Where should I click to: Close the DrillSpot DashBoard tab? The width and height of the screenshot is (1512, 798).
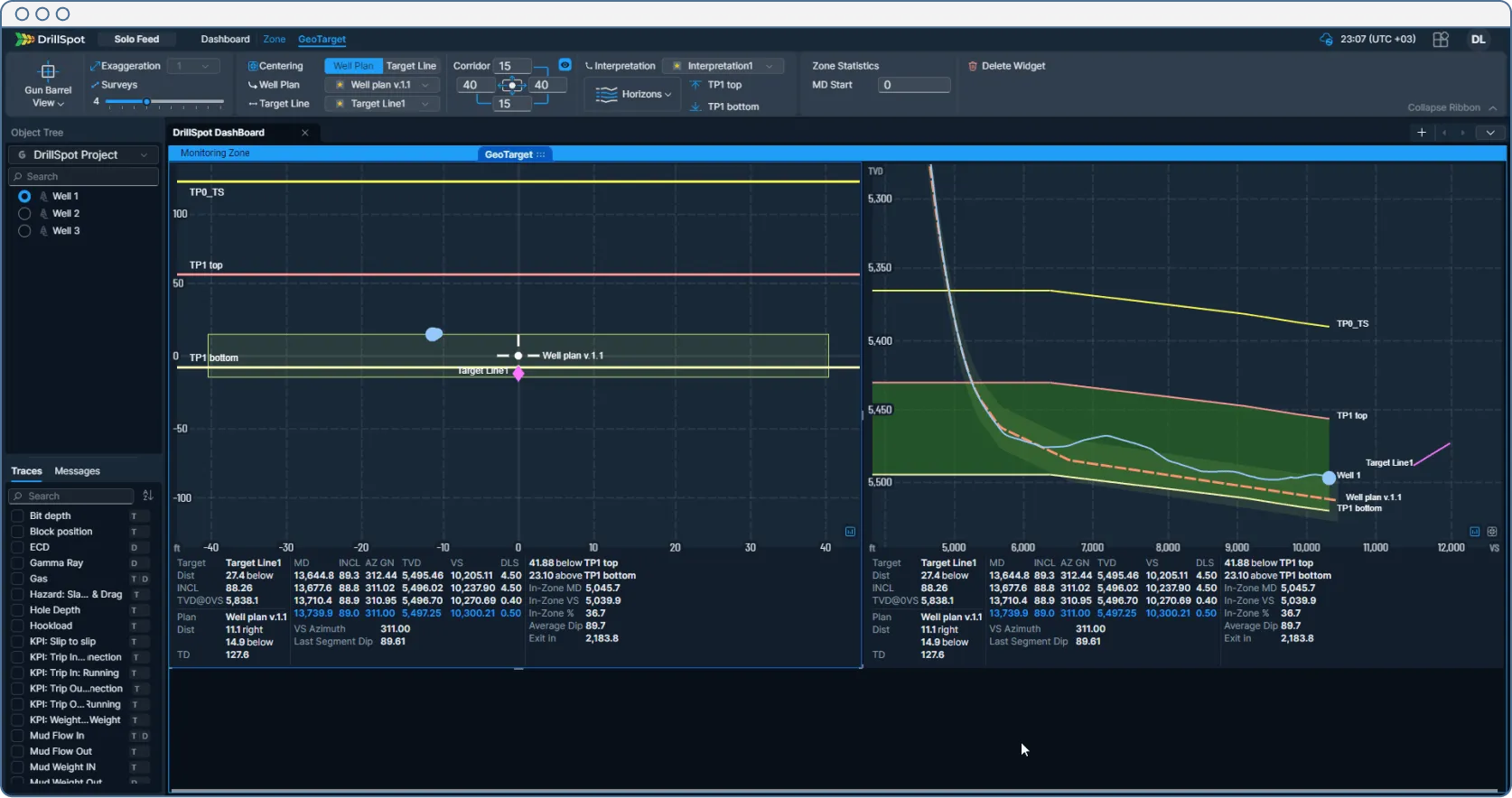(x=305, y=133)
